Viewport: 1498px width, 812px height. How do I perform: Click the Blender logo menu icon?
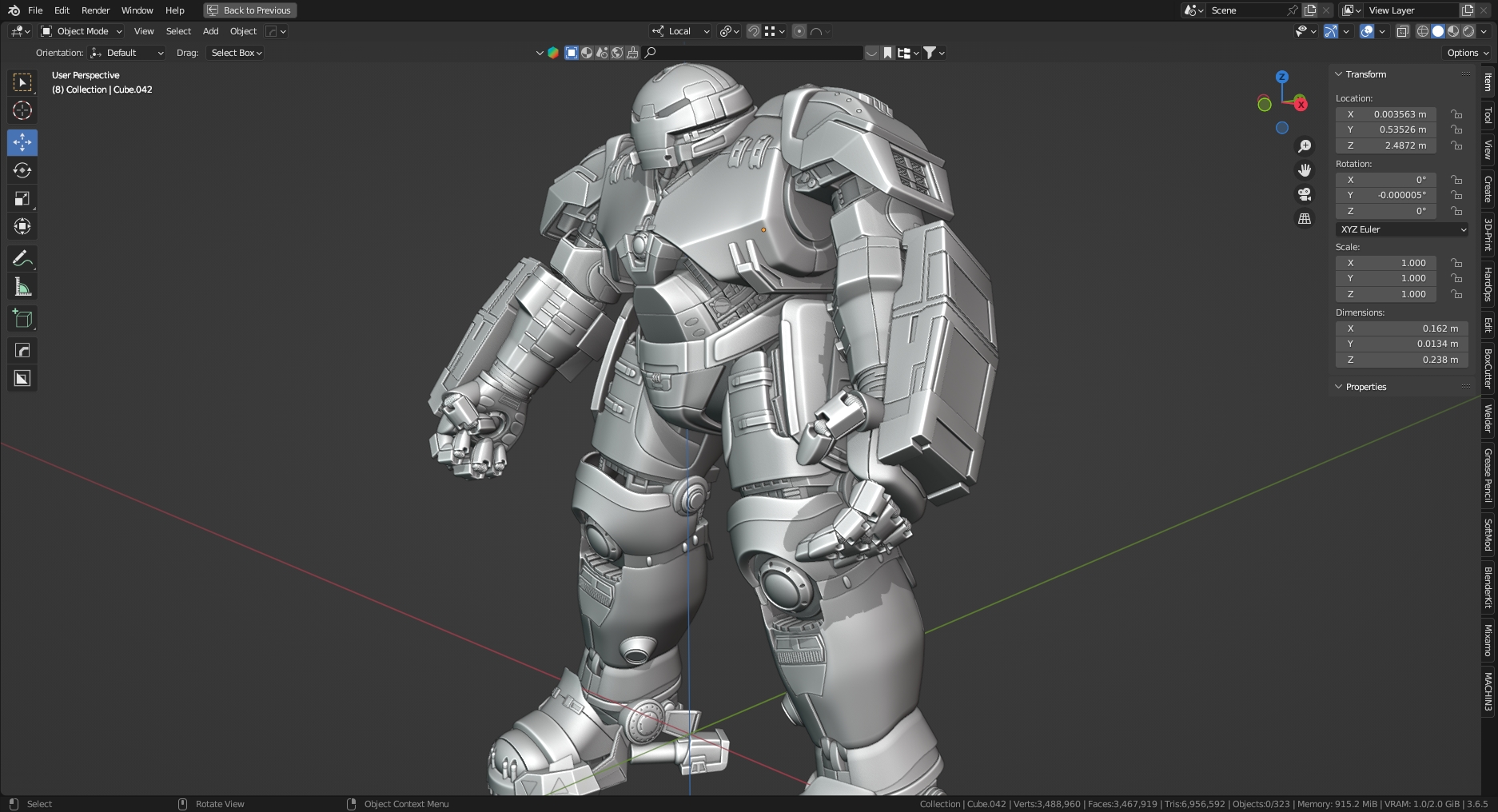point(14,10)
